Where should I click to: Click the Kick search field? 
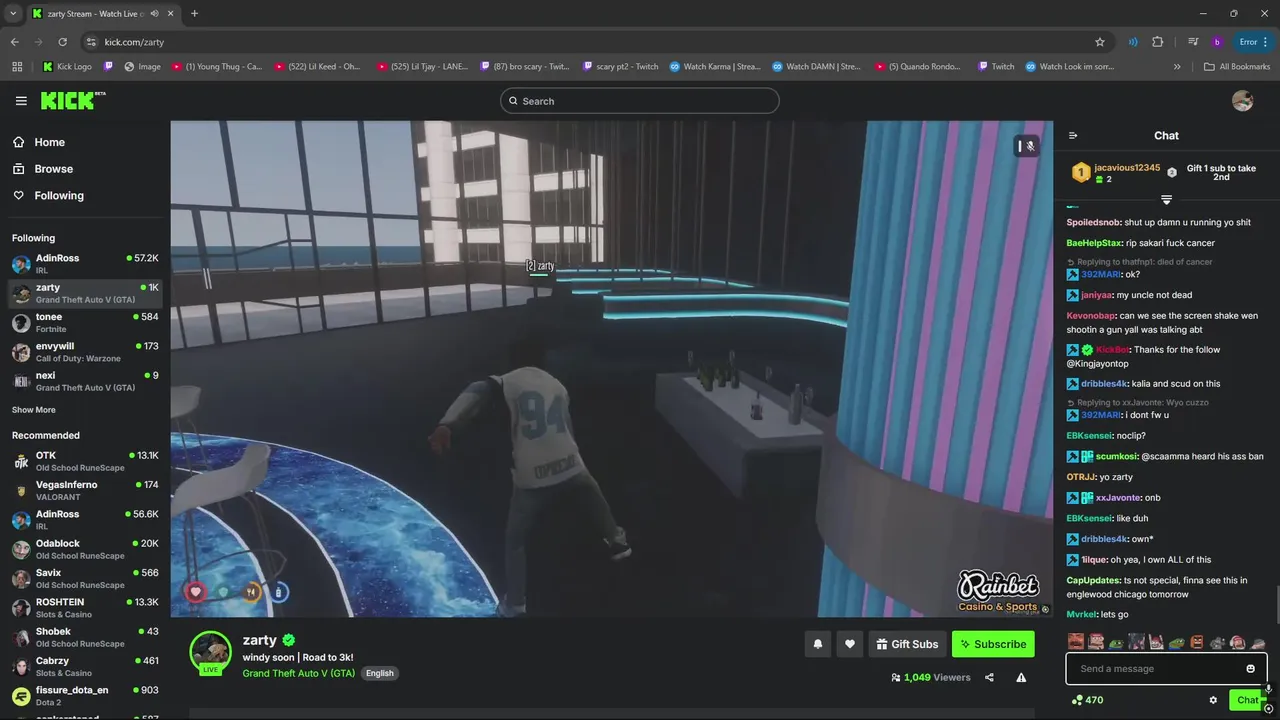click(x=639, y=101)
